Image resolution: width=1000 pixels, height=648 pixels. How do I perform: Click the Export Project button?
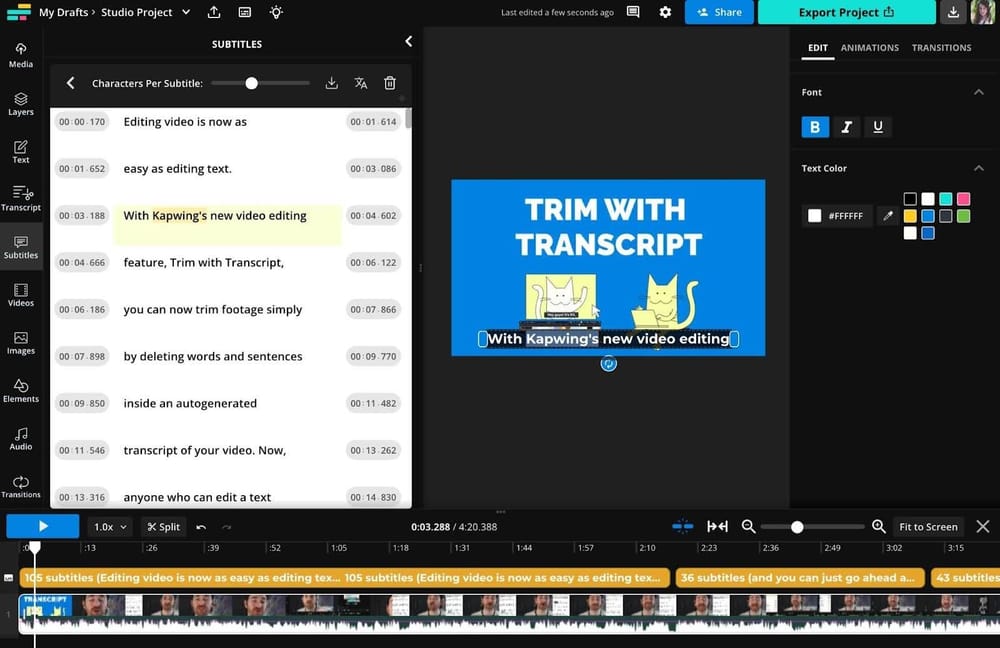tap(846, 13)
